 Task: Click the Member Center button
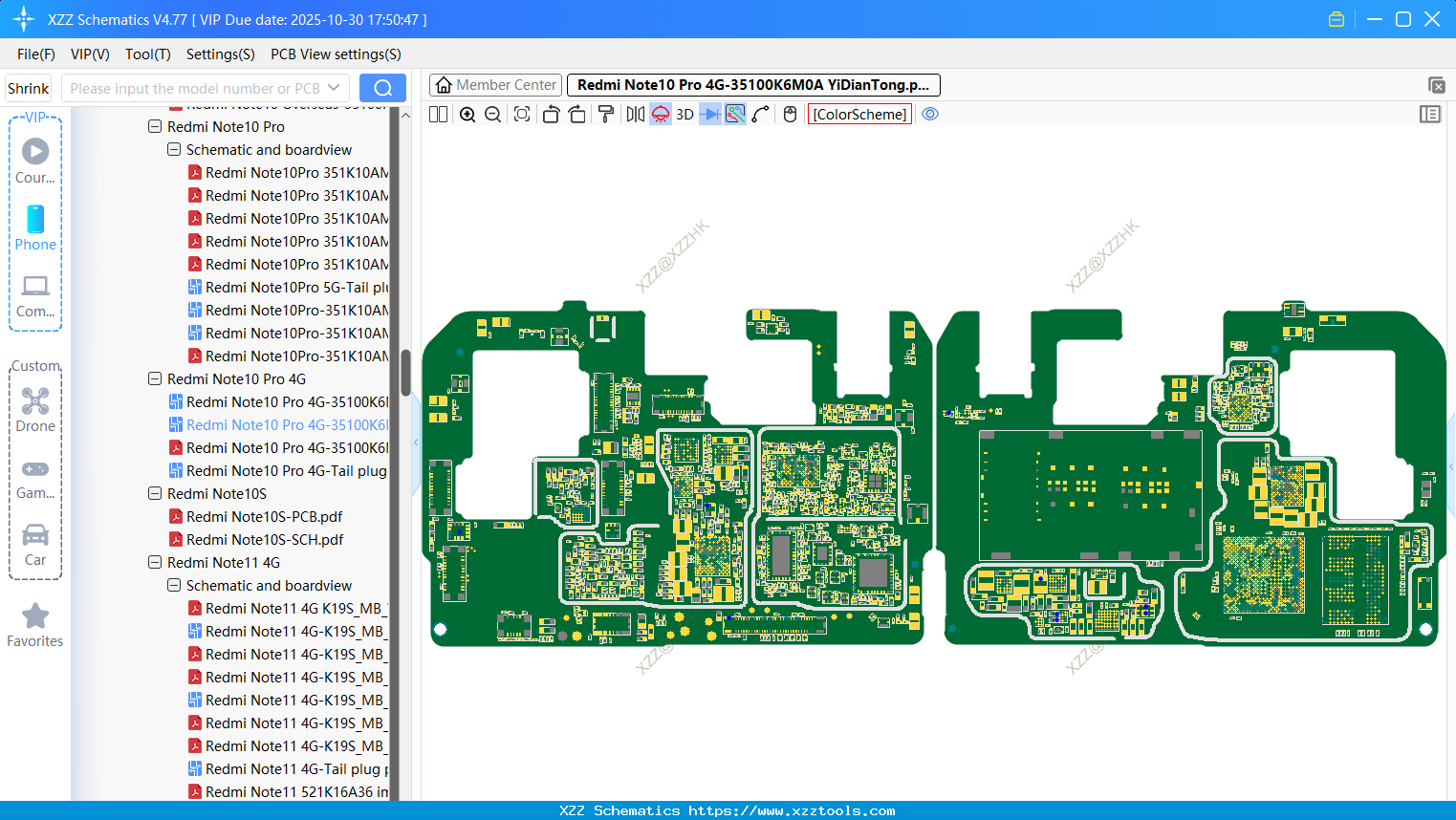click(x=495, y=85)
